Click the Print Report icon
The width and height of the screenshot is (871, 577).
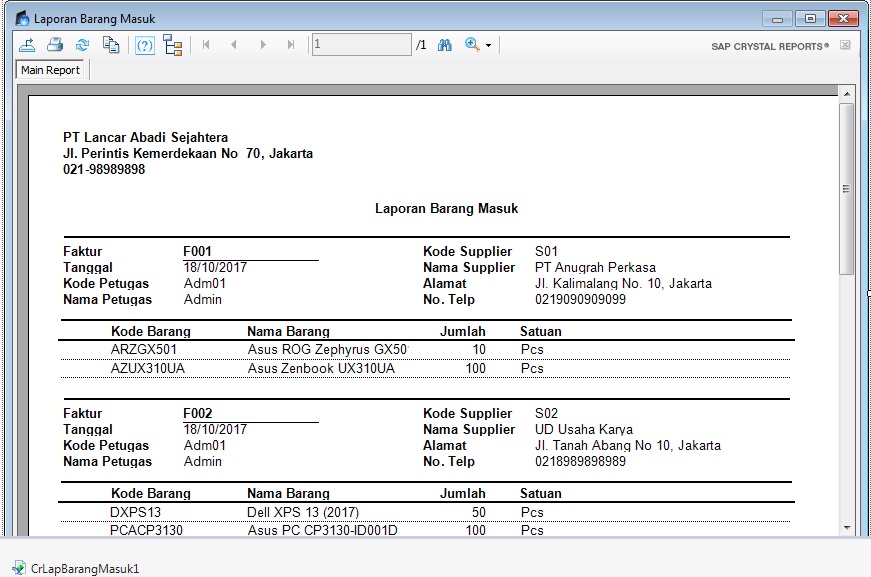coord(55,45)
